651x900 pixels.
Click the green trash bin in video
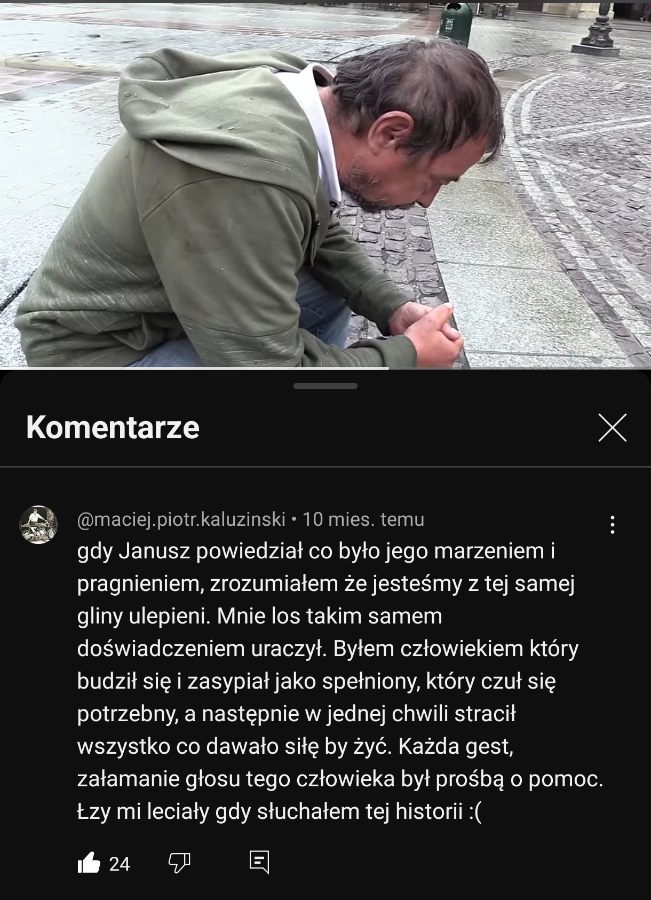coord(456,23)
